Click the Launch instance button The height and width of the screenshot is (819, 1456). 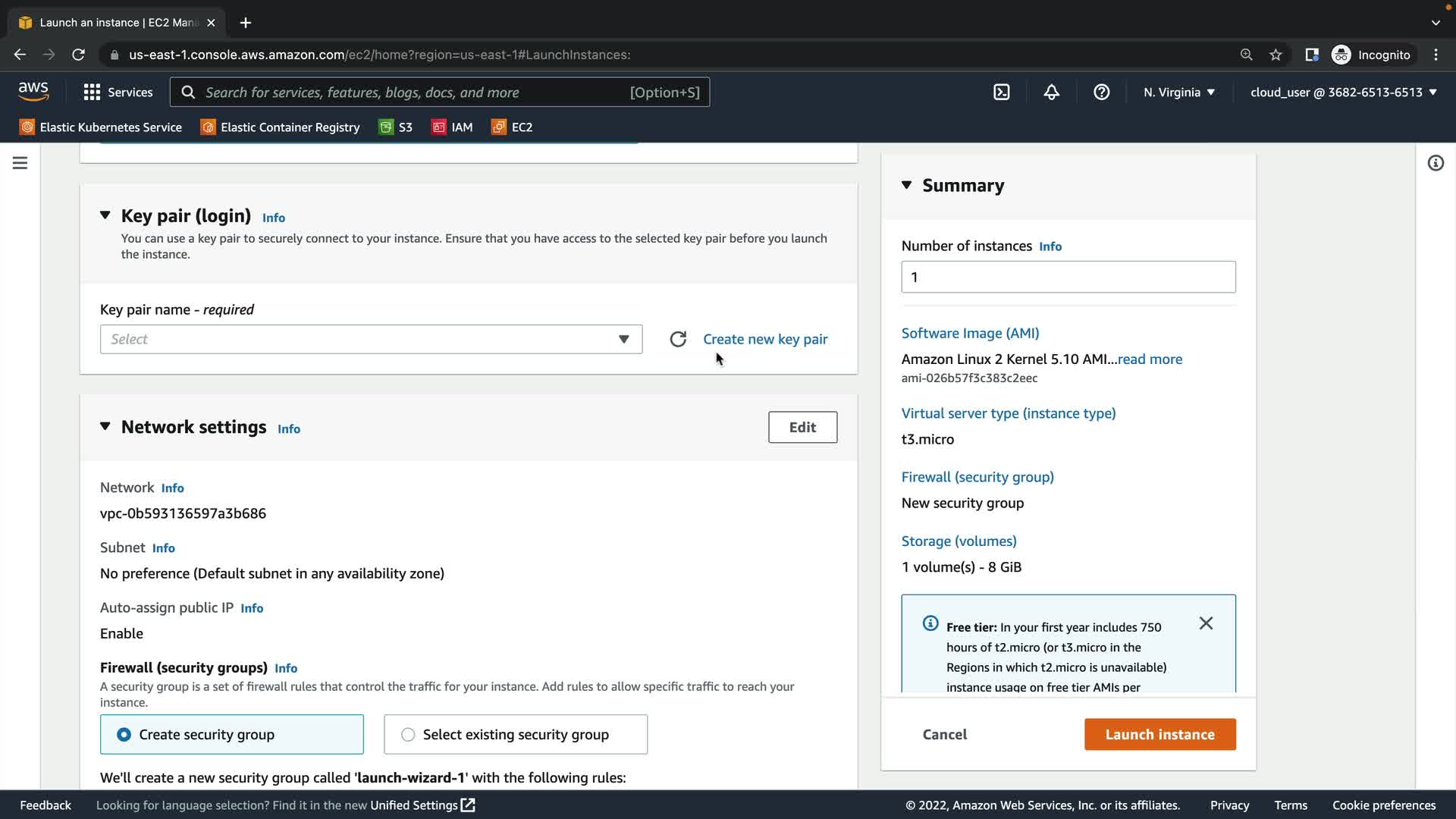click(x=1159, y=734)
